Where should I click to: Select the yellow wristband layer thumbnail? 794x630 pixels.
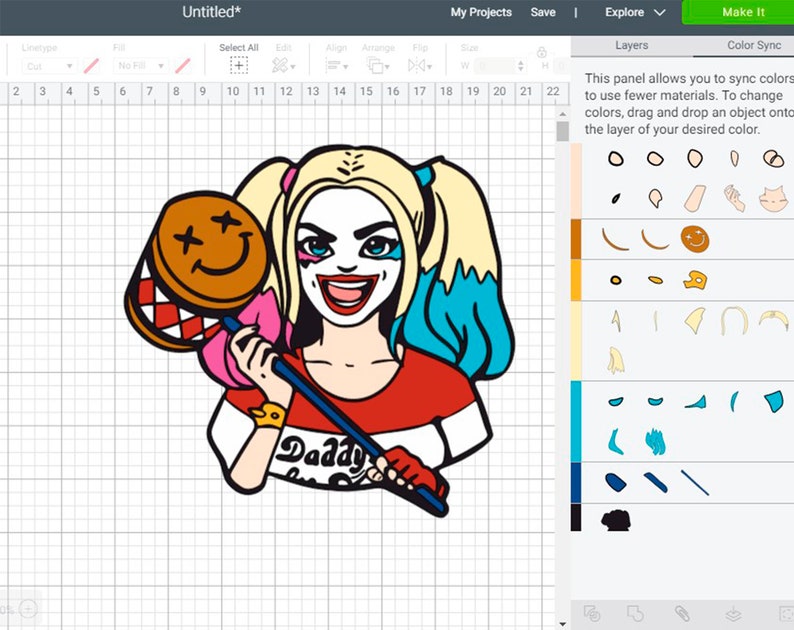pyautogui.click(x=695, y=280)
